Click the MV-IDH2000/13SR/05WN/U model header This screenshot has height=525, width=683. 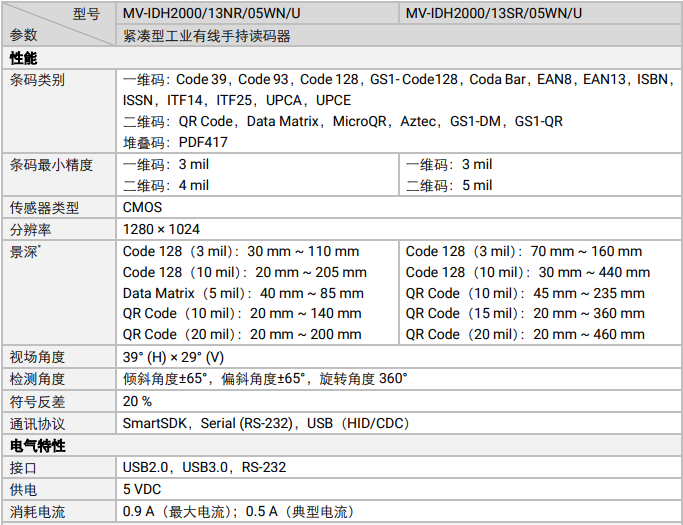[x=494, y=13]
